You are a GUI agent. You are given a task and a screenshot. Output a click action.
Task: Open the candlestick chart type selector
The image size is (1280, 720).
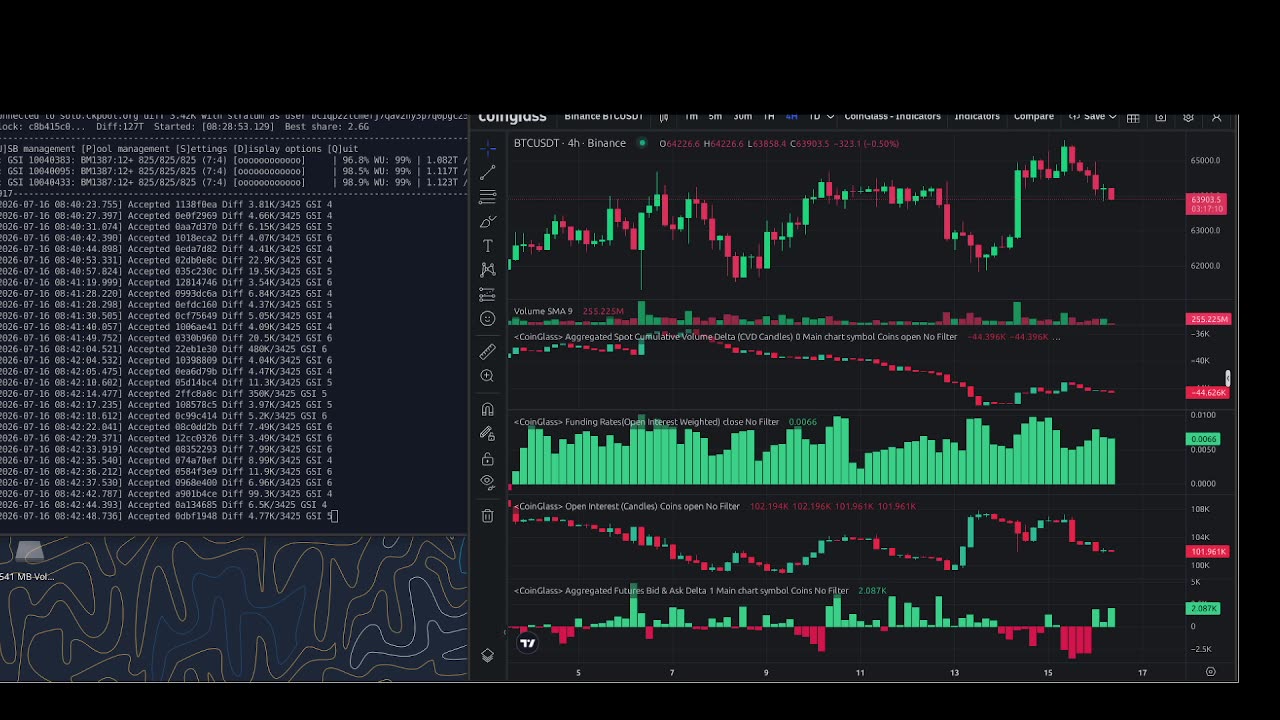pyautogui.click(x=664, y=117)
